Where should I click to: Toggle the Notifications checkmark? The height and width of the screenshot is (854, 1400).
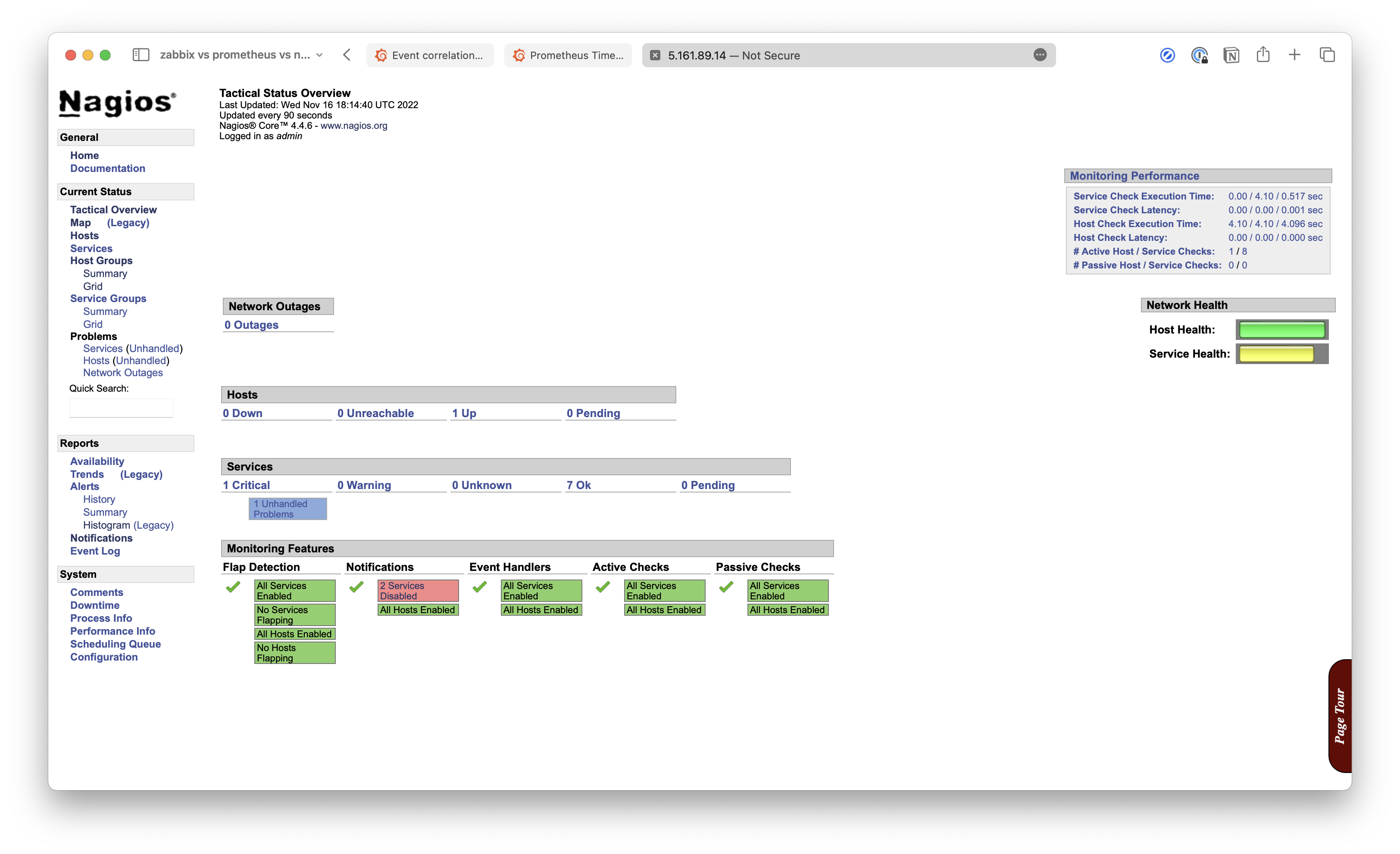[x=356, y=587]
